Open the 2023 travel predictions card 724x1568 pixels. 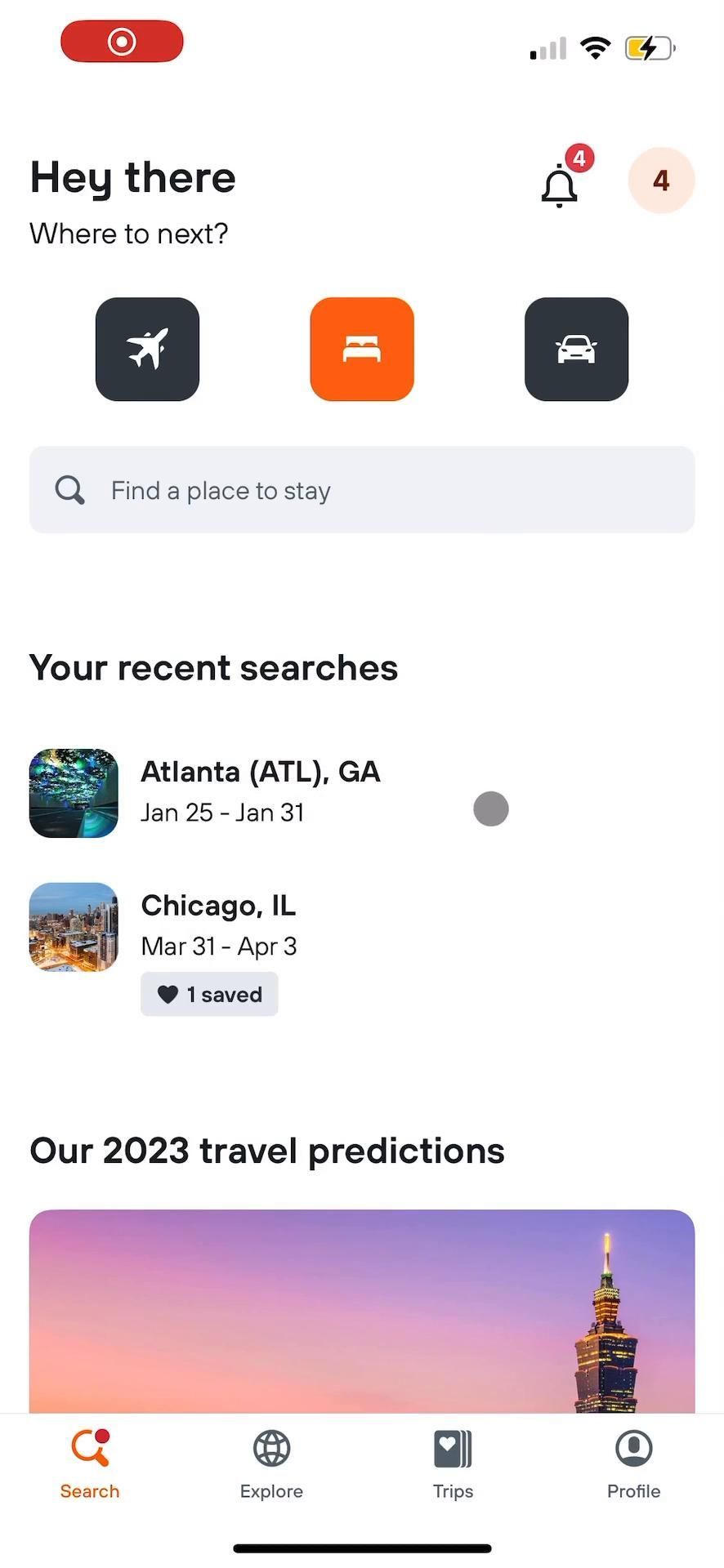[362, 1310]
